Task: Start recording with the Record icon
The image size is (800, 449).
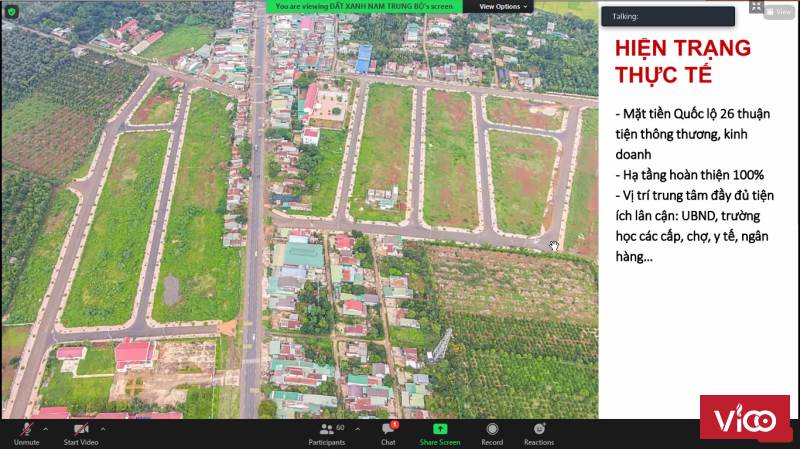Action: tap(492, 433)
